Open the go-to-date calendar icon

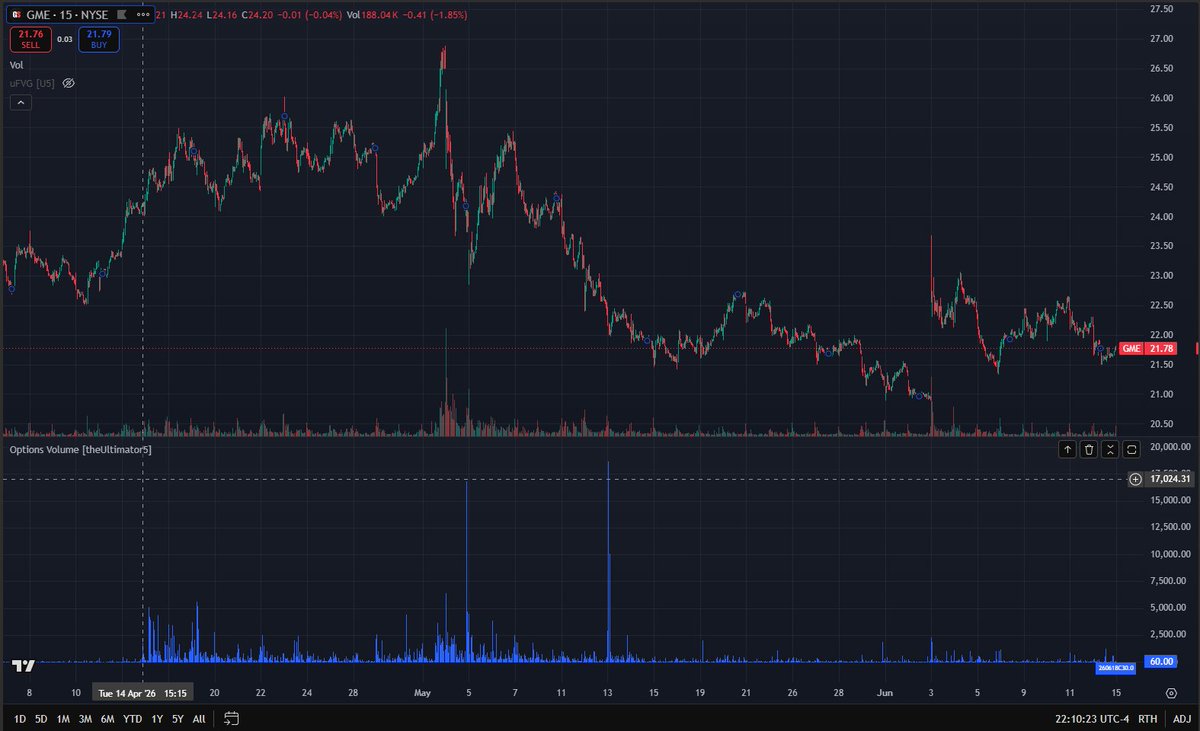point(232,718)
